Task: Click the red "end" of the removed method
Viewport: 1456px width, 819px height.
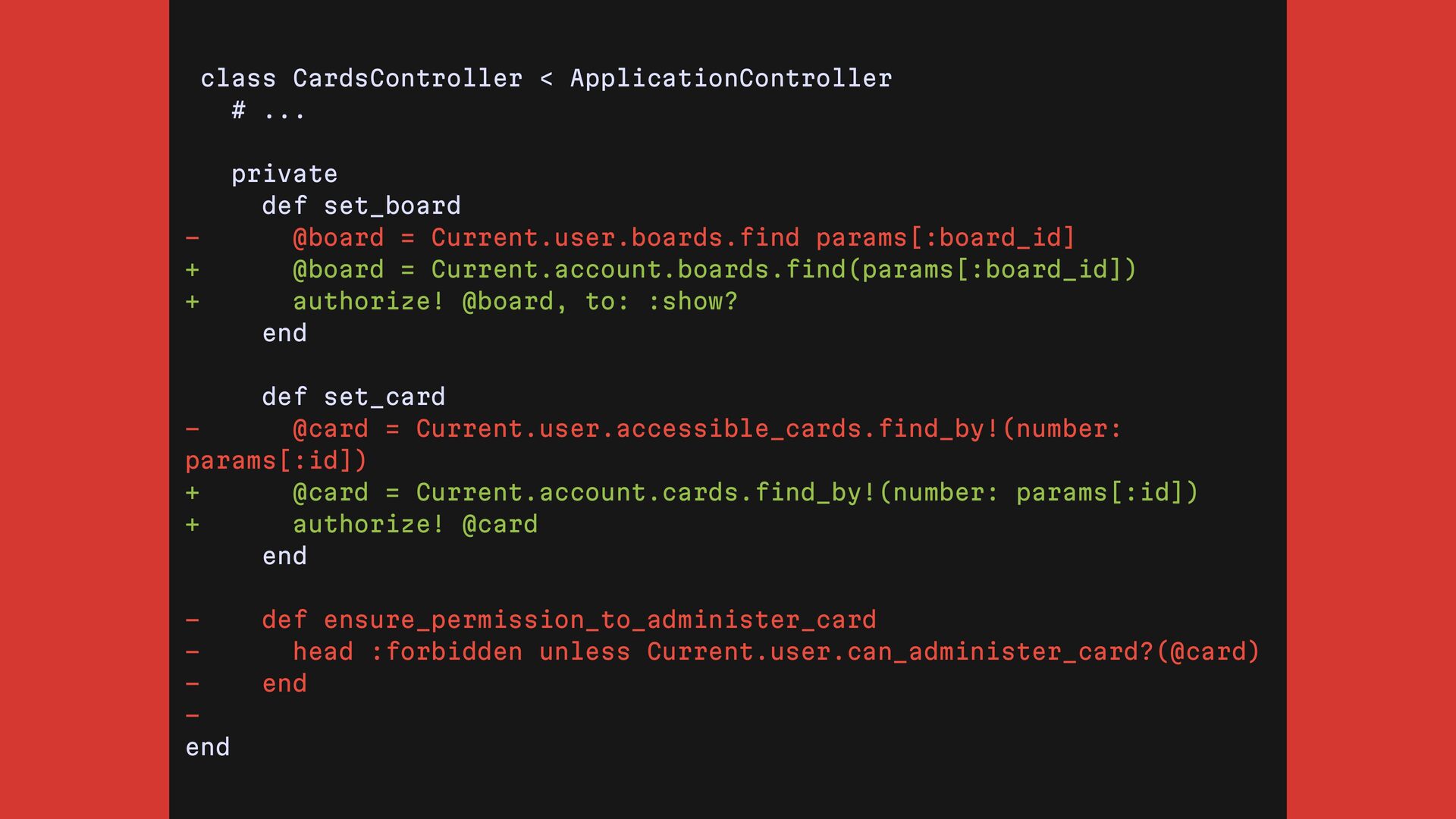Action: (x=284, y=684)
